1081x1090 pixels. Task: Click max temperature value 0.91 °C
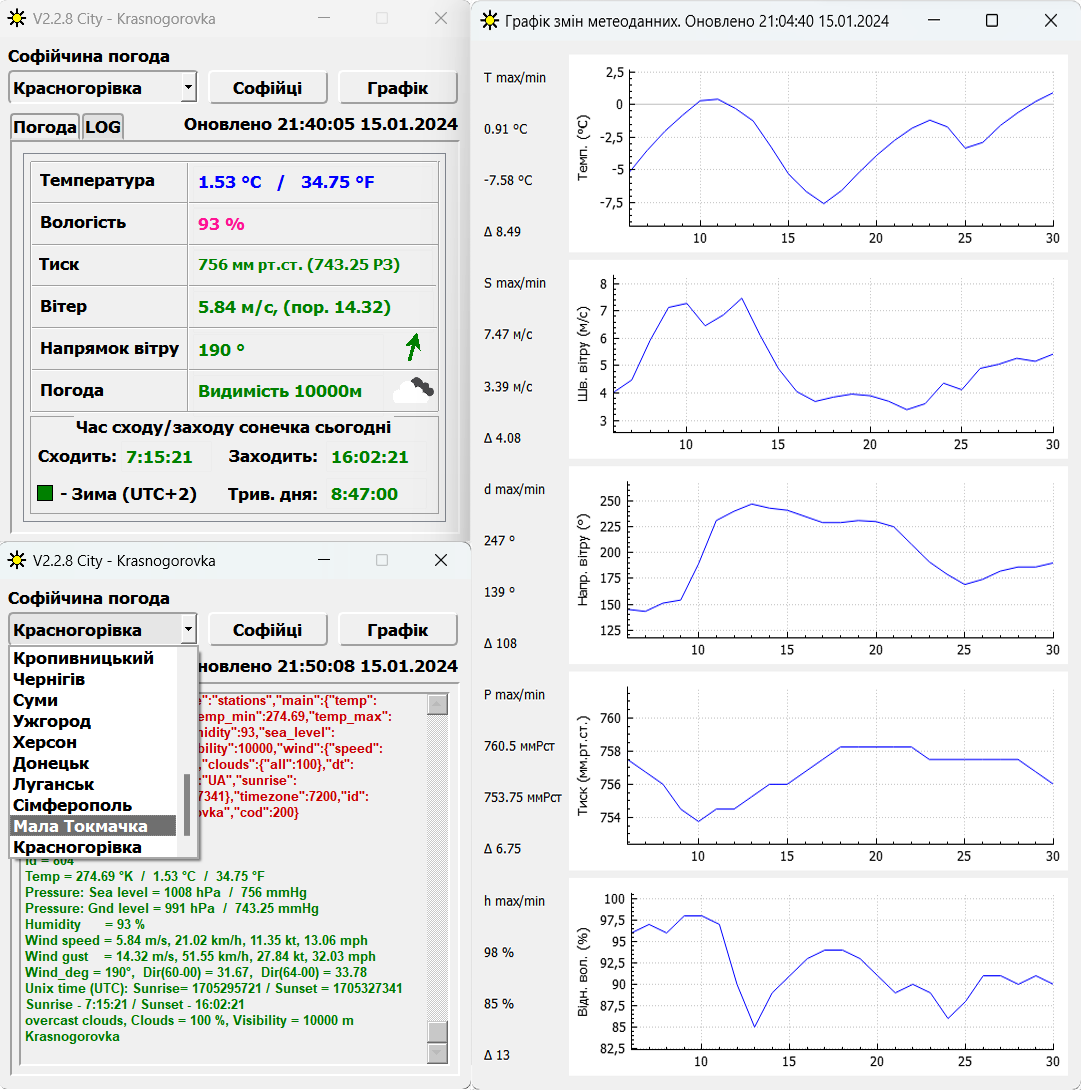(x=505, y=129)
